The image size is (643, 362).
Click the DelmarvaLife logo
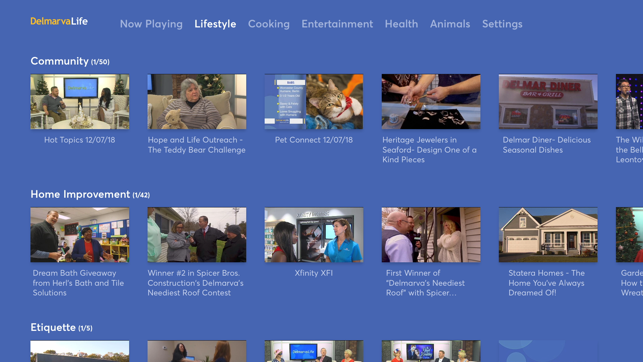[x=59, y=21]
